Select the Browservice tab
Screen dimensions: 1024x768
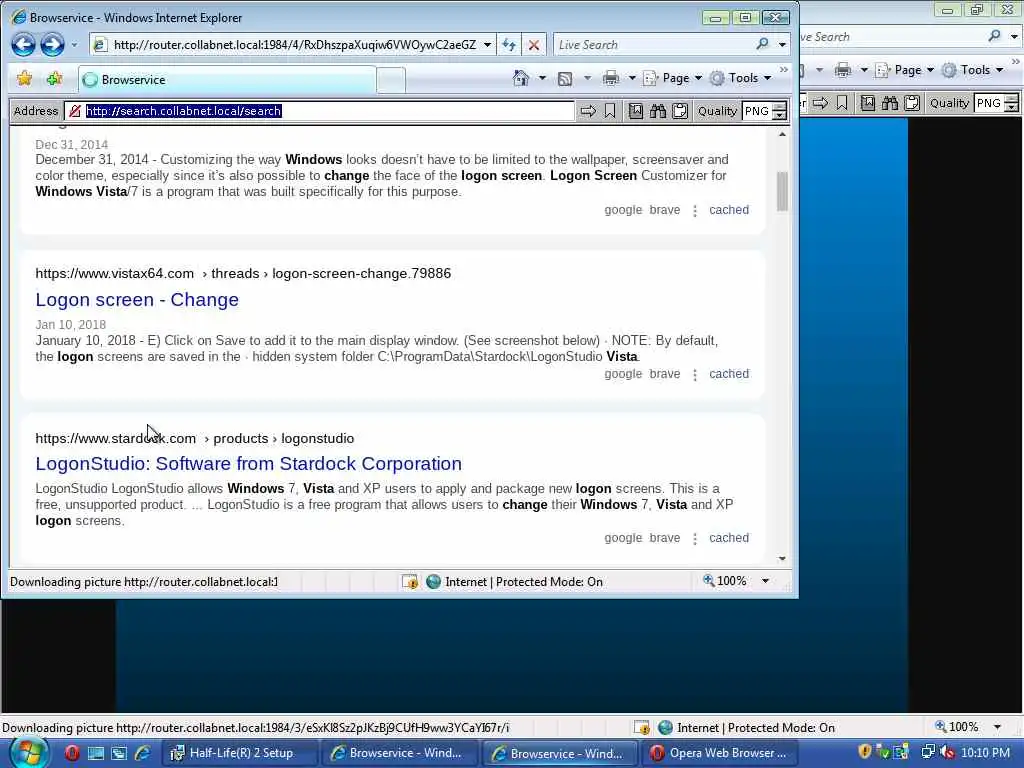coord(227,80)
